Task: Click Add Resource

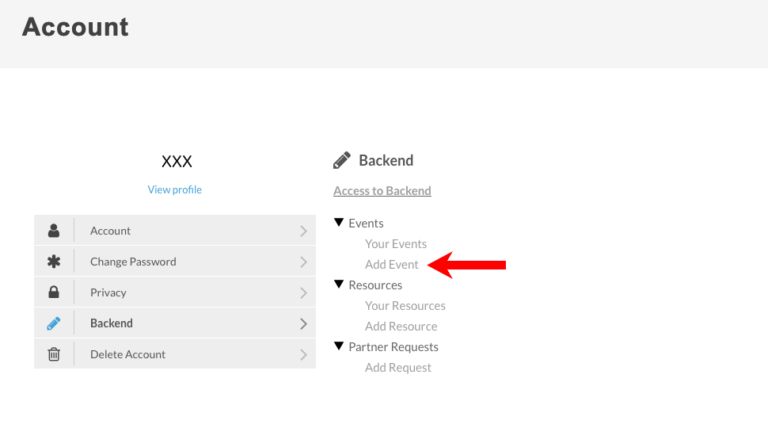Action: coord(401,326)
